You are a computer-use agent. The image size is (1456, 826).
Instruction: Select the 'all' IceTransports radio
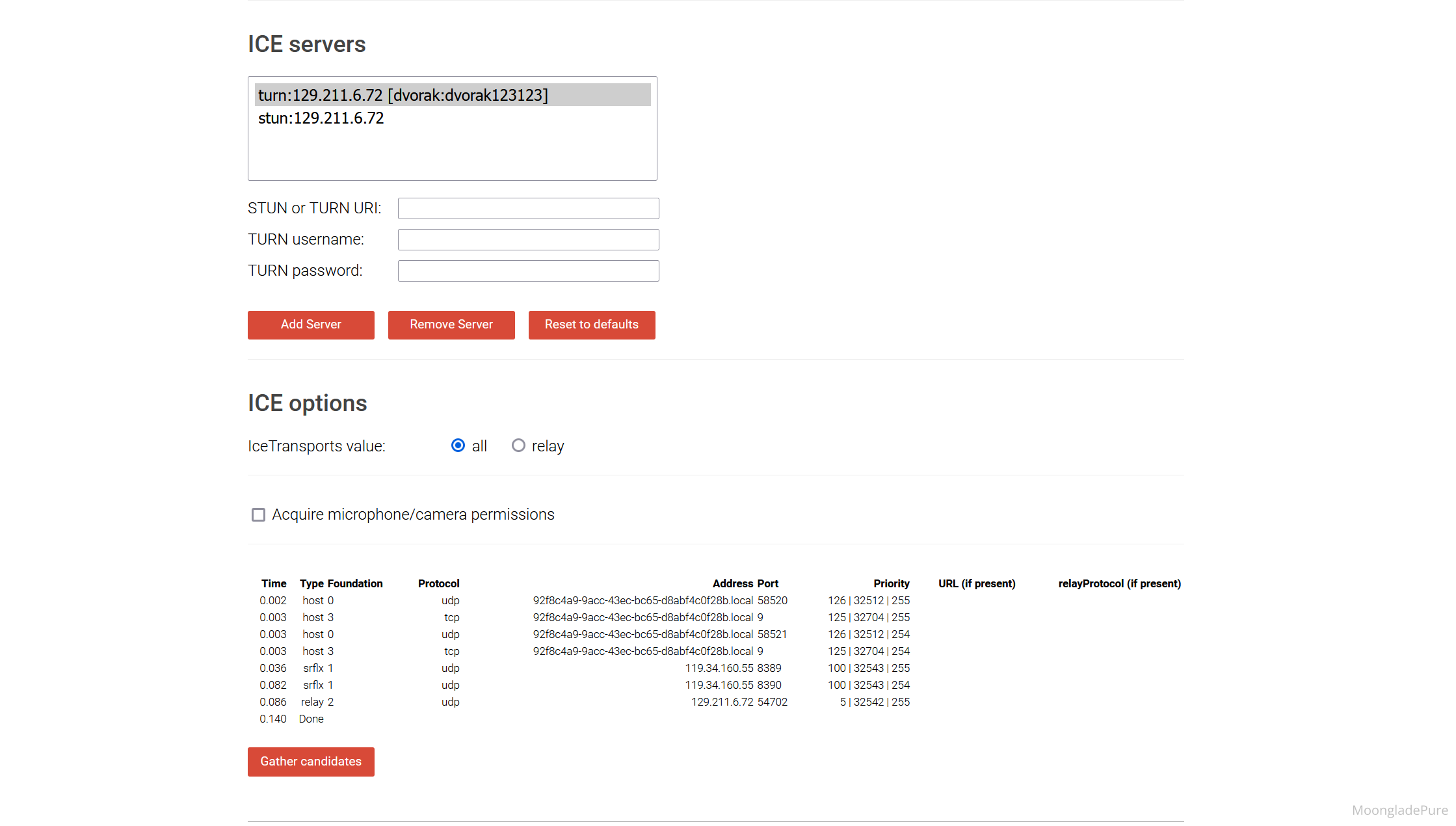[458, 446]
